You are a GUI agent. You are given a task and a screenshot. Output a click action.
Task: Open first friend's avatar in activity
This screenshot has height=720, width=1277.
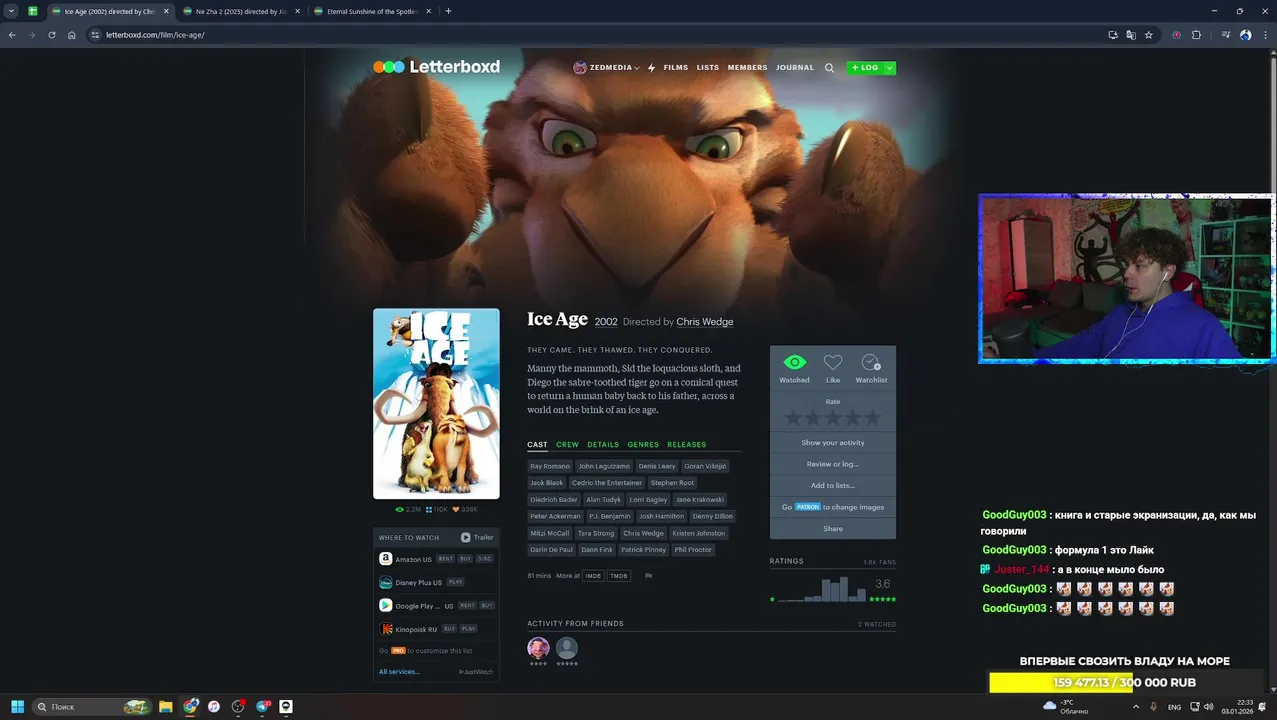[x=538, y=648]
